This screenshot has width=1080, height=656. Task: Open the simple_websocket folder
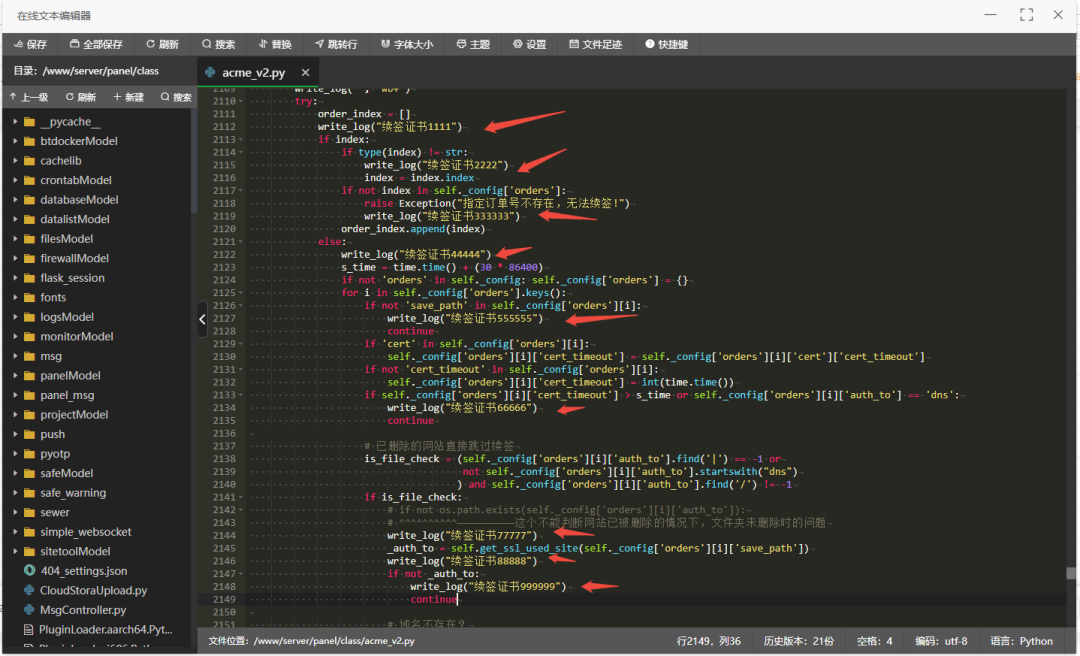click(x=85, y=532)
